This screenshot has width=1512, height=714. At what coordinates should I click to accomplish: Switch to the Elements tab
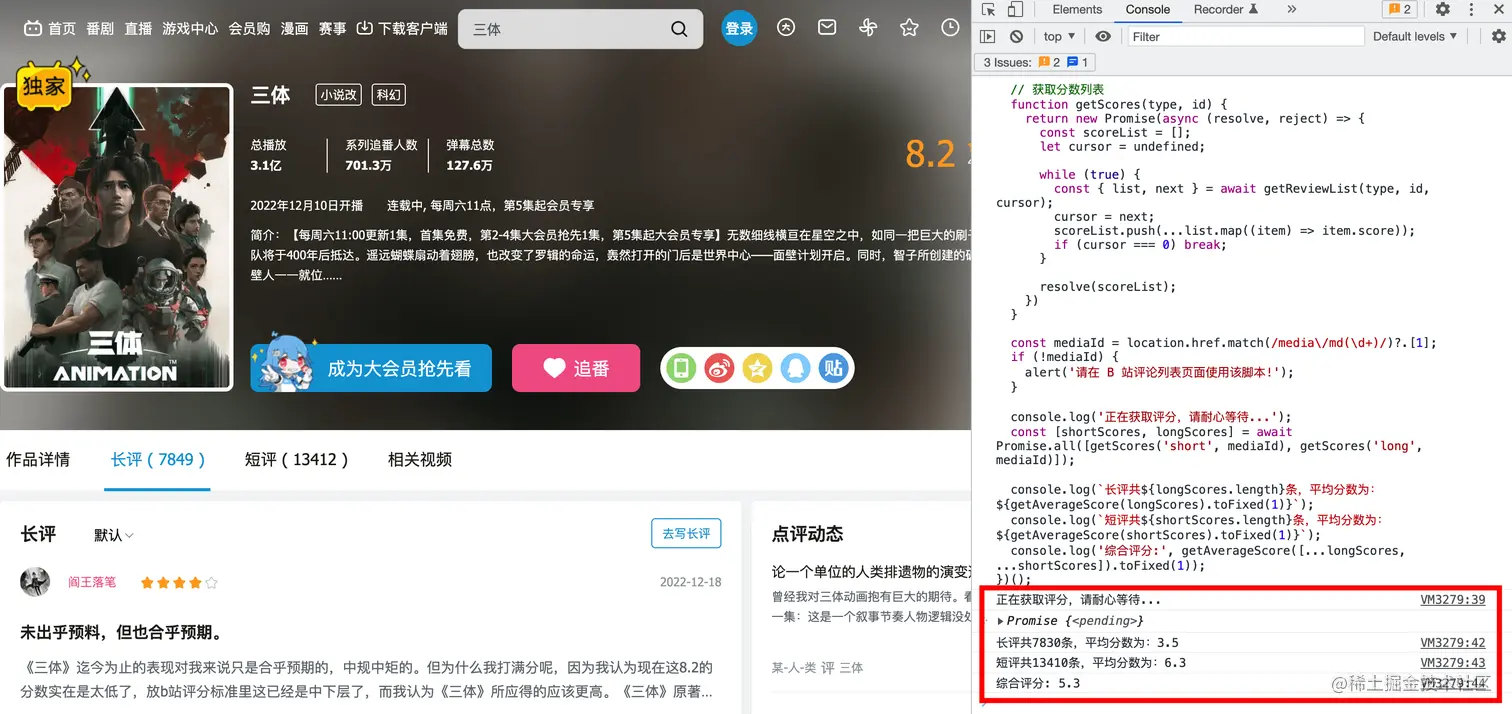(x=1077, y=9)
